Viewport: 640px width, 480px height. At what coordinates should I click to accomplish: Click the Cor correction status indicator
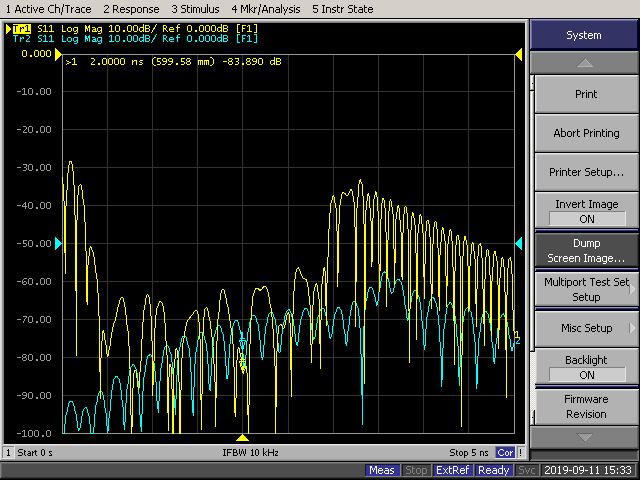coord(506,453)
